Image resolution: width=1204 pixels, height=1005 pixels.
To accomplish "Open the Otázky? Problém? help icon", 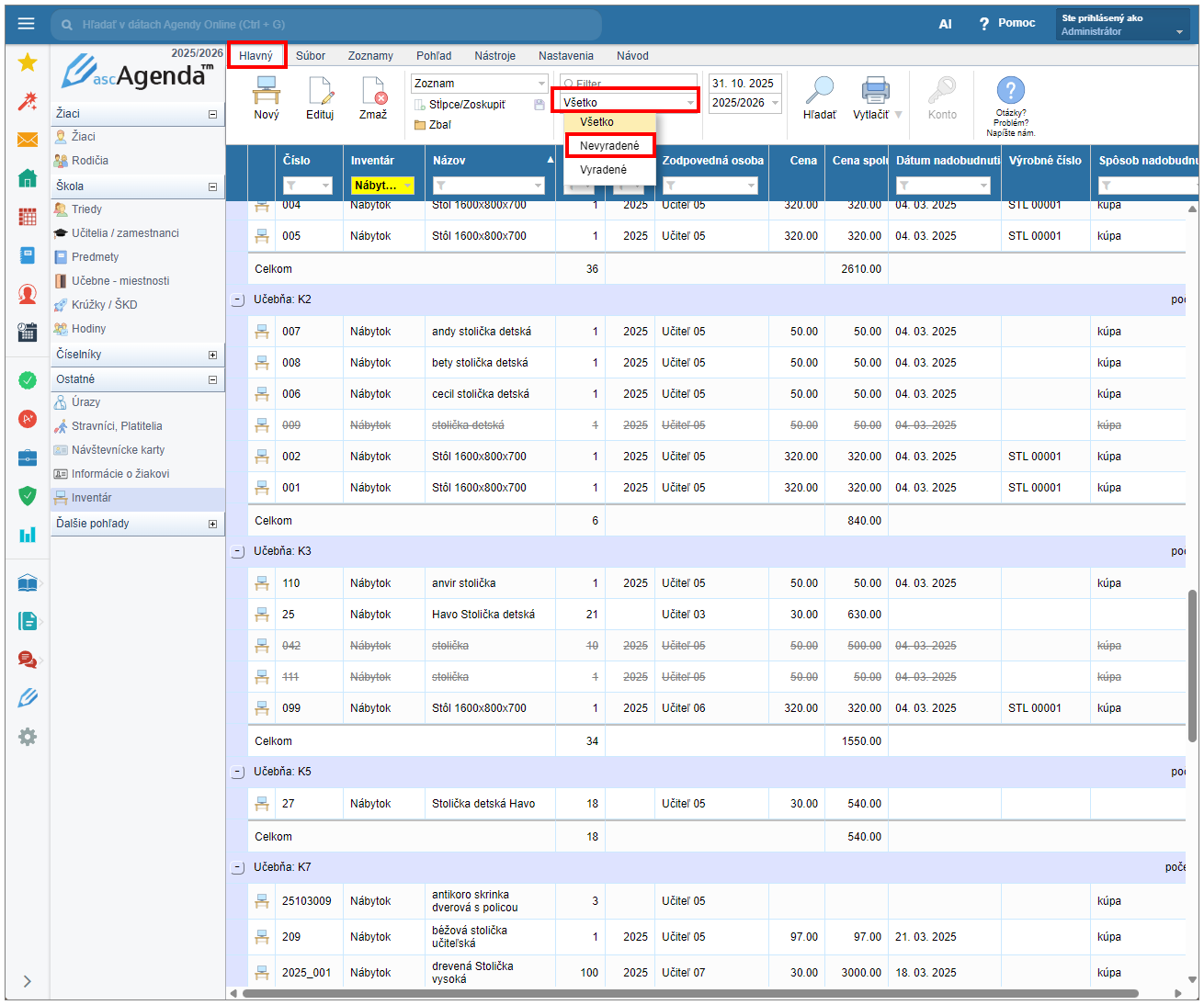I will (x=1010, y=91).
